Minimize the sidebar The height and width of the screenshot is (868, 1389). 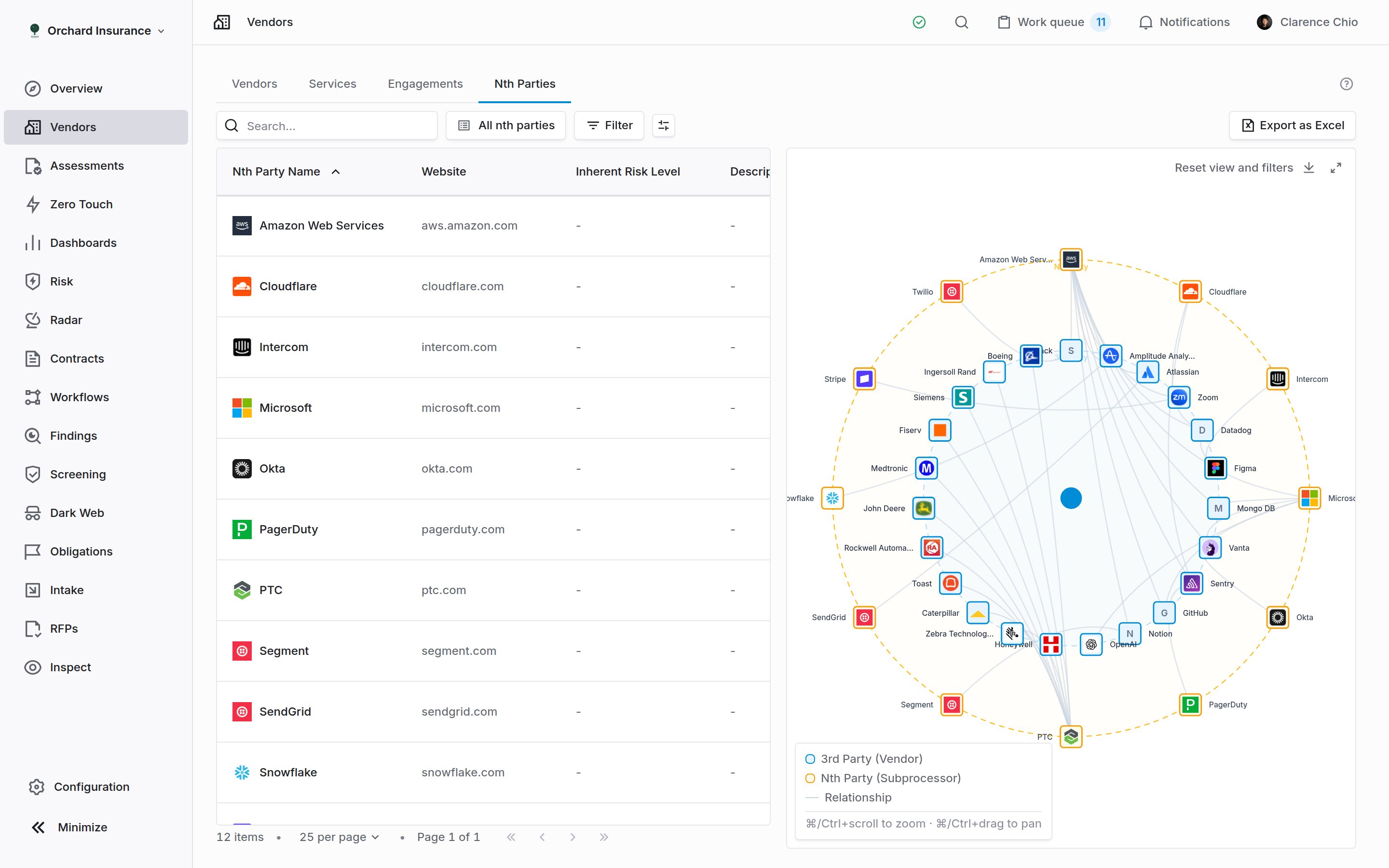69,827
